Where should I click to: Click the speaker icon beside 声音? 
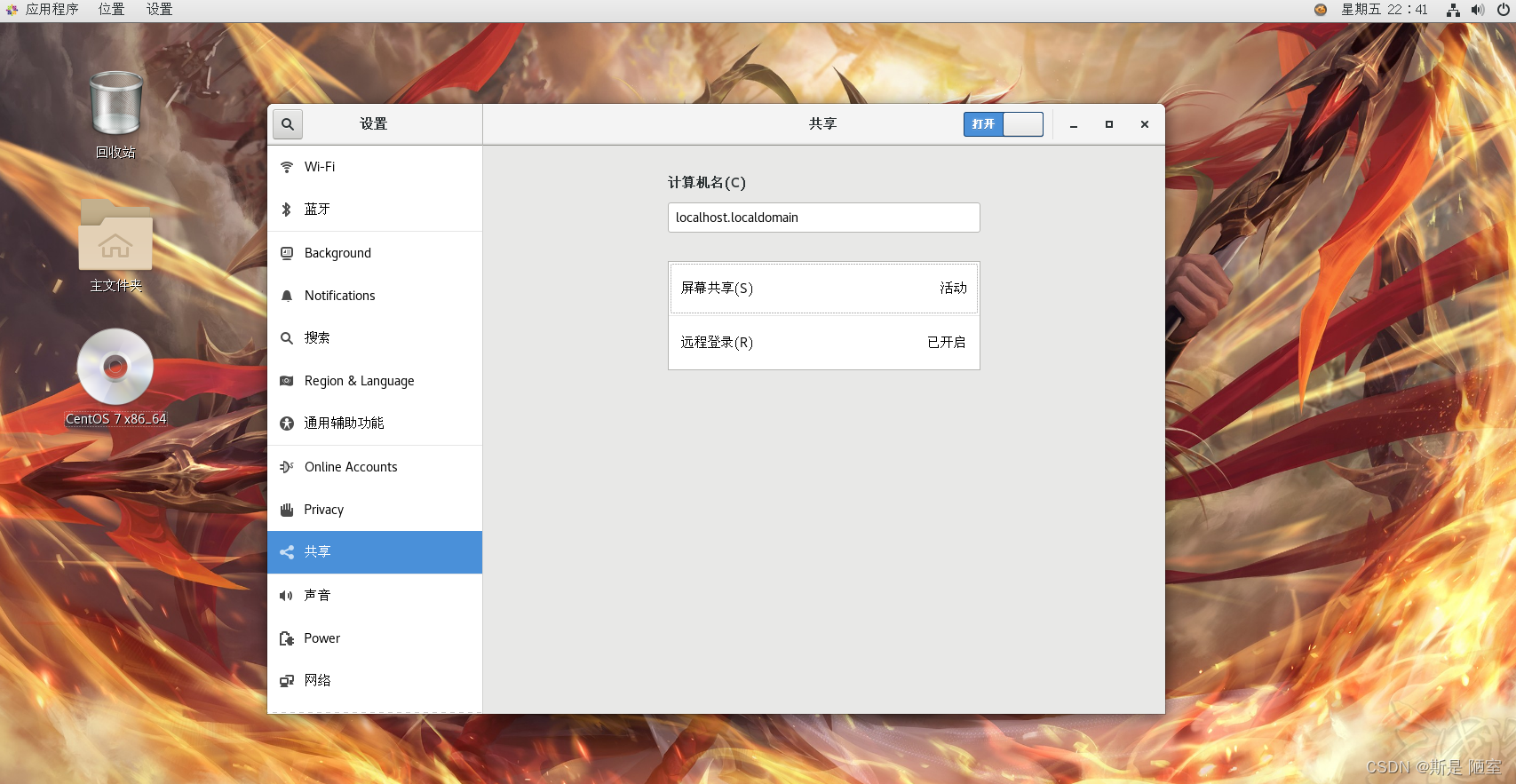click(x=287, y=596)
